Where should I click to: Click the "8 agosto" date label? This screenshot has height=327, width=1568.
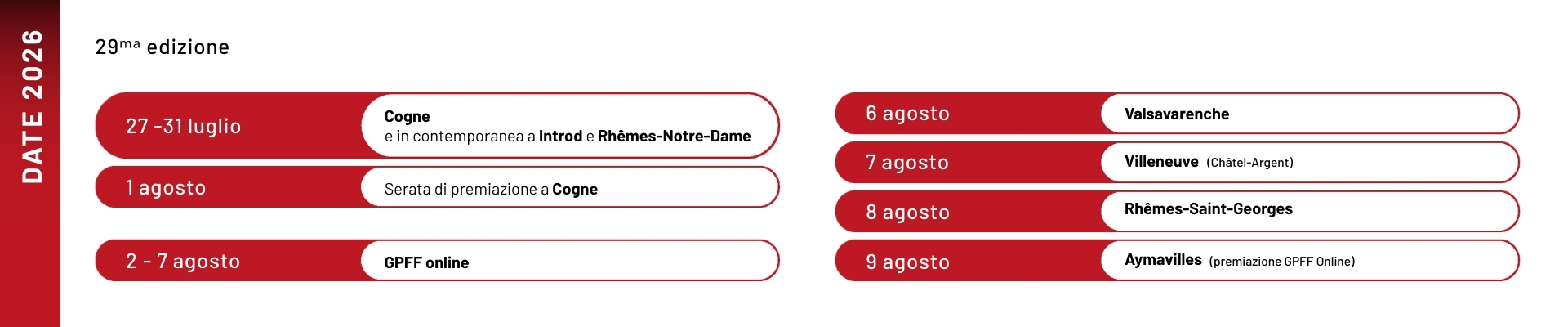click(907, 213)
